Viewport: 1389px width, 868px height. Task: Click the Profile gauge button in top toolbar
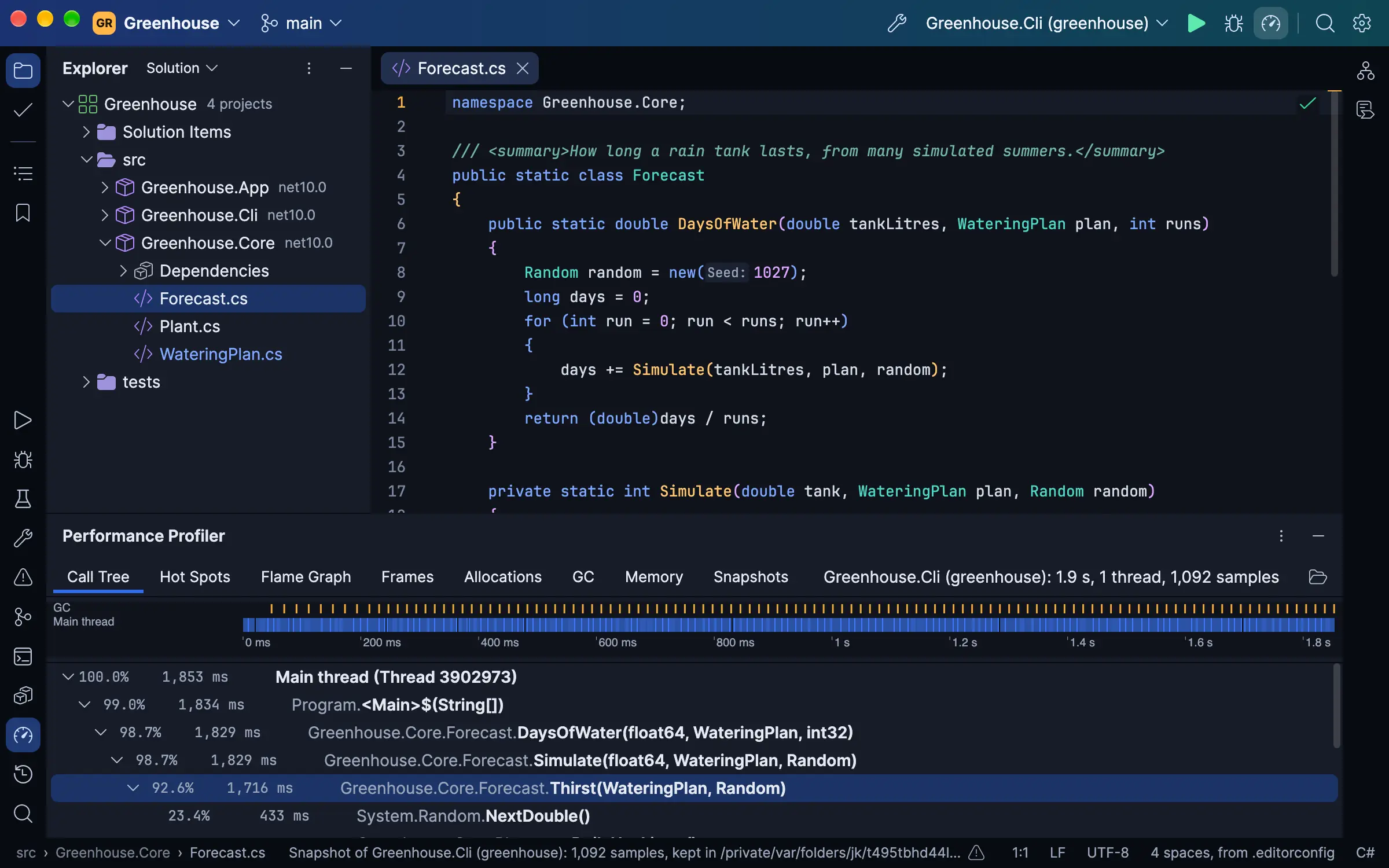pyautogui.click(x=1271, y=23)
